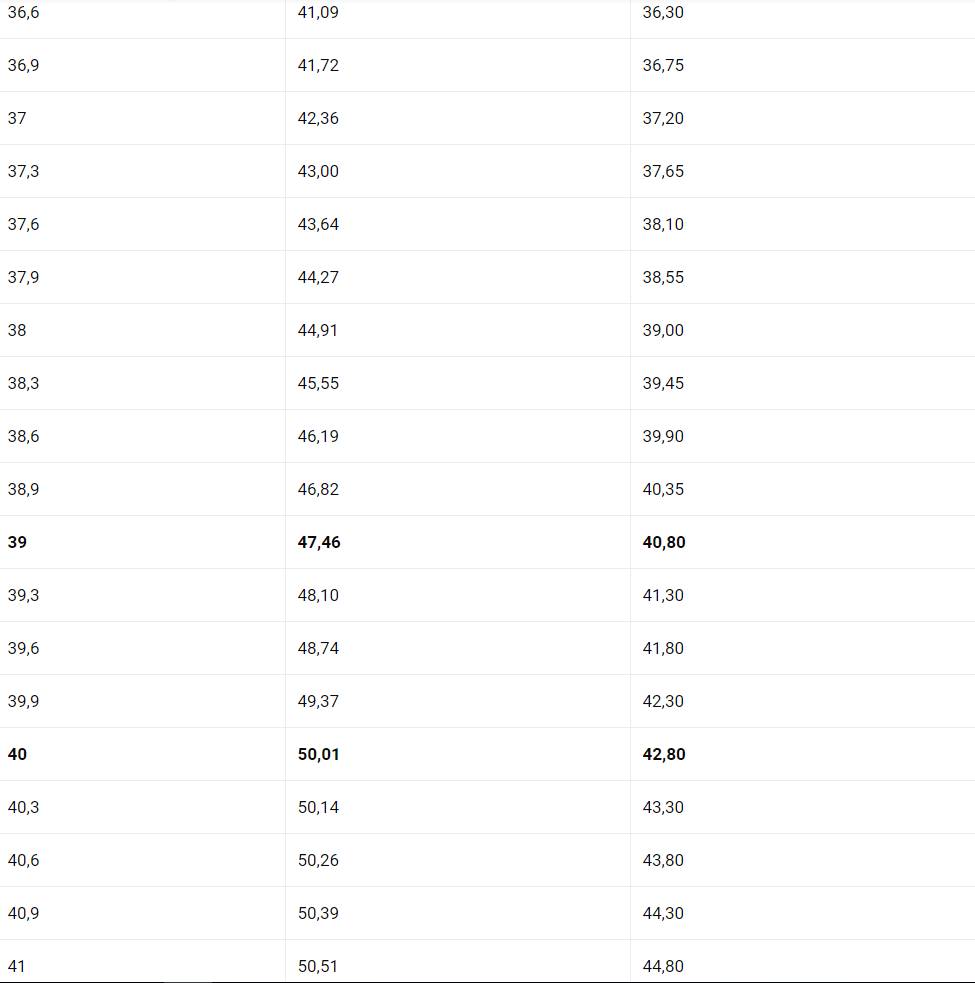This screenshot has height=983, width=975.
Task: Click the cell with value 48,74
Action: 318,648
